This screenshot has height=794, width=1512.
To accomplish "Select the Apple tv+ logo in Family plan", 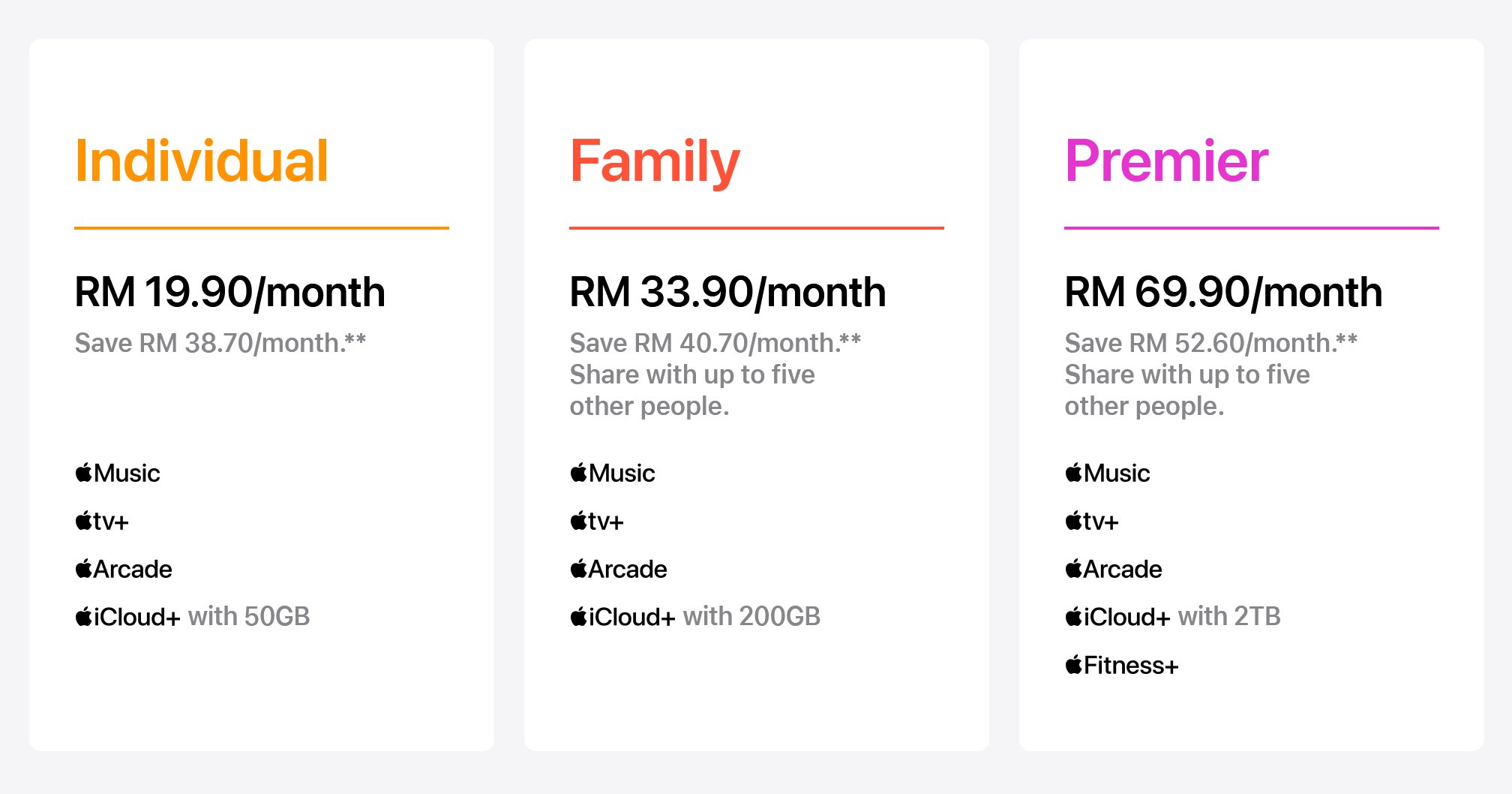I will pyautogui.click(x=597, y=521).
